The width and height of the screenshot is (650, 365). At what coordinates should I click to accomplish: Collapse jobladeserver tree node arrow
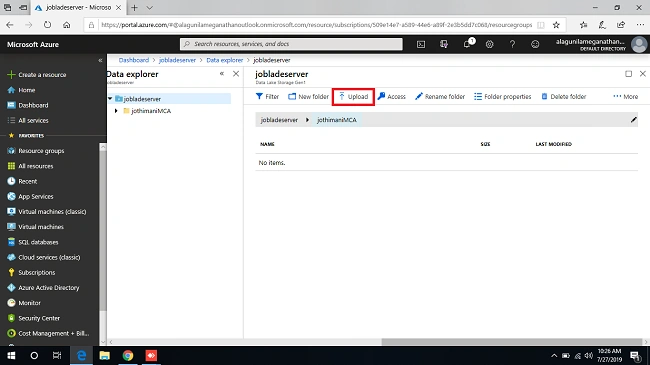coord(110,99)
